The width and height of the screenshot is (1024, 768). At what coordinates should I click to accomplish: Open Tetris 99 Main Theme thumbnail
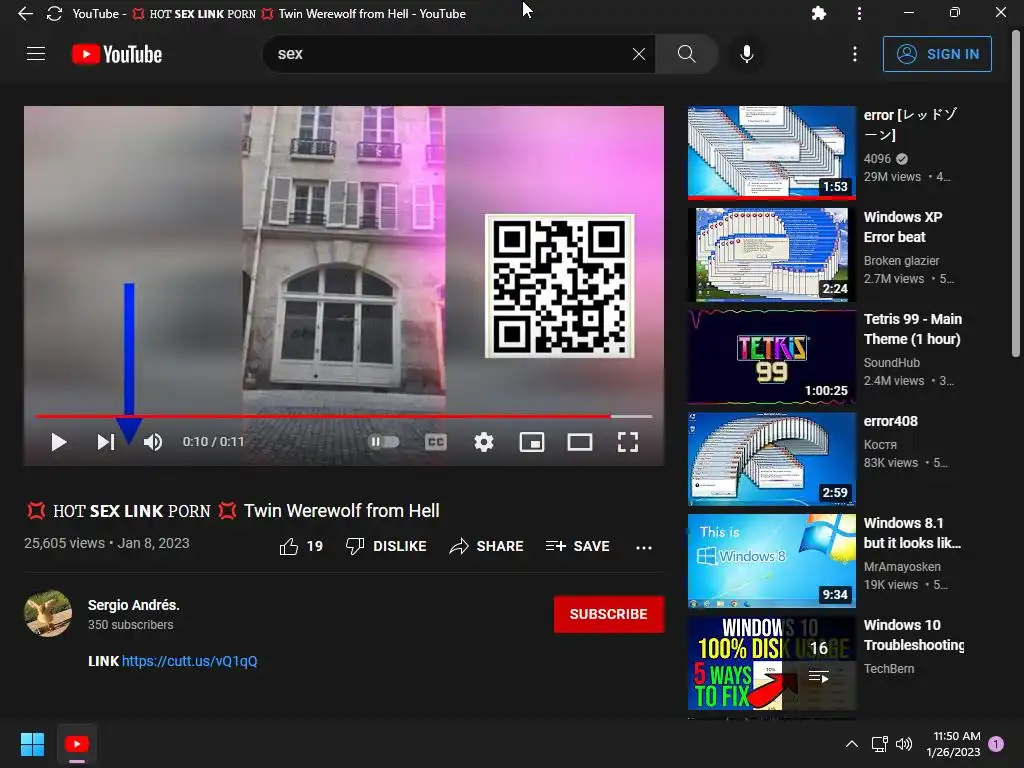coord(771,356)
